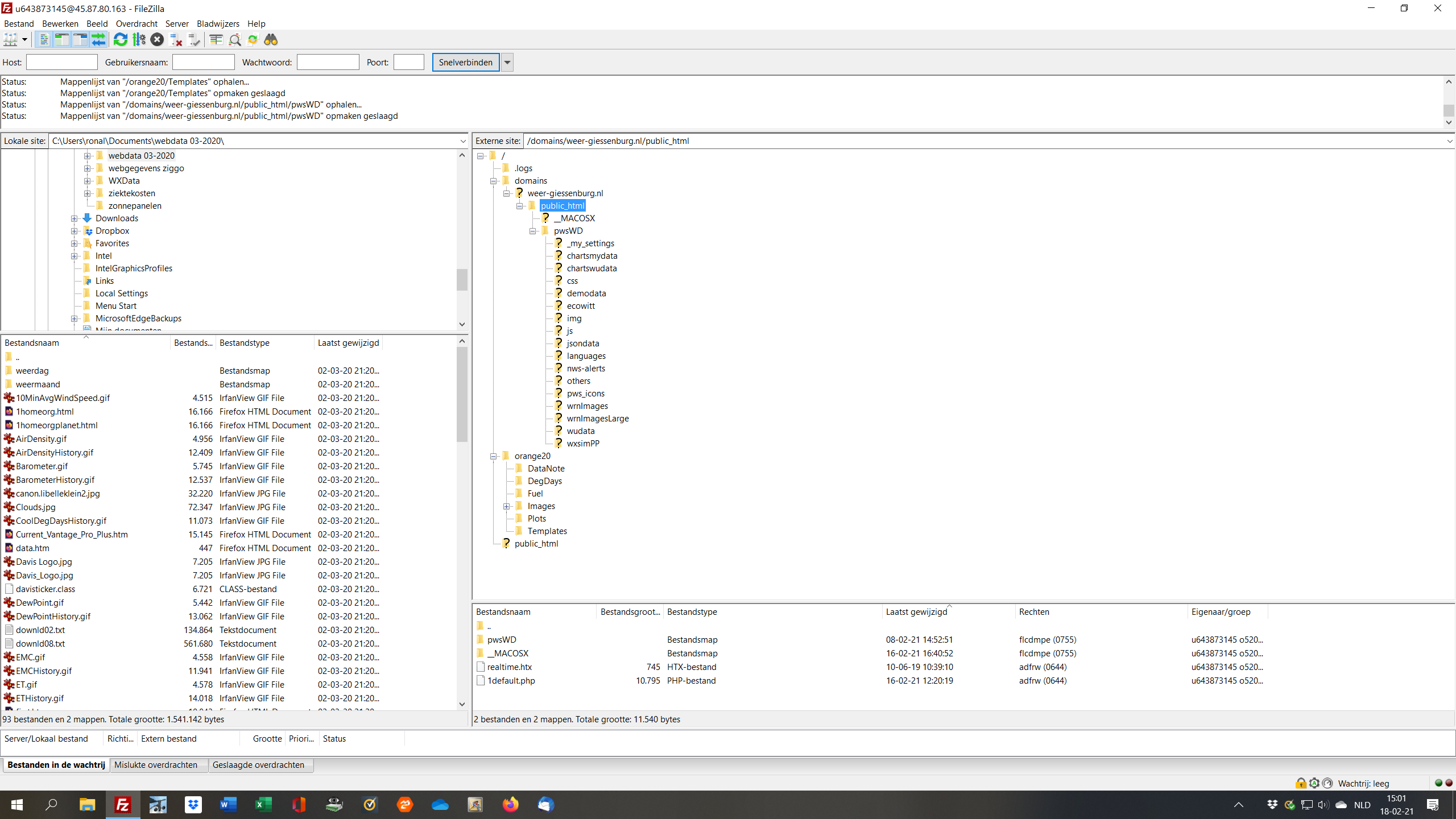Select the public_html remote folder
Viewport: 1456px width, 819px height.
(x=562, y=206)
